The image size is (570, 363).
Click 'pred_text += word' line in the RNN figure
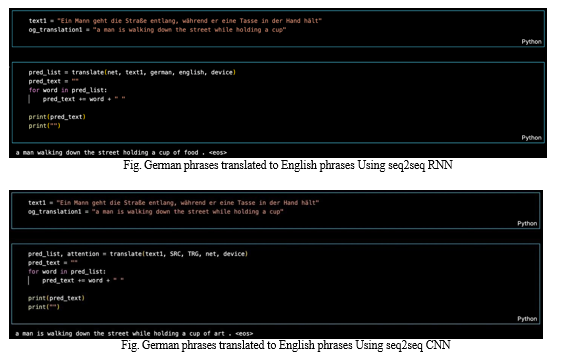84,99
